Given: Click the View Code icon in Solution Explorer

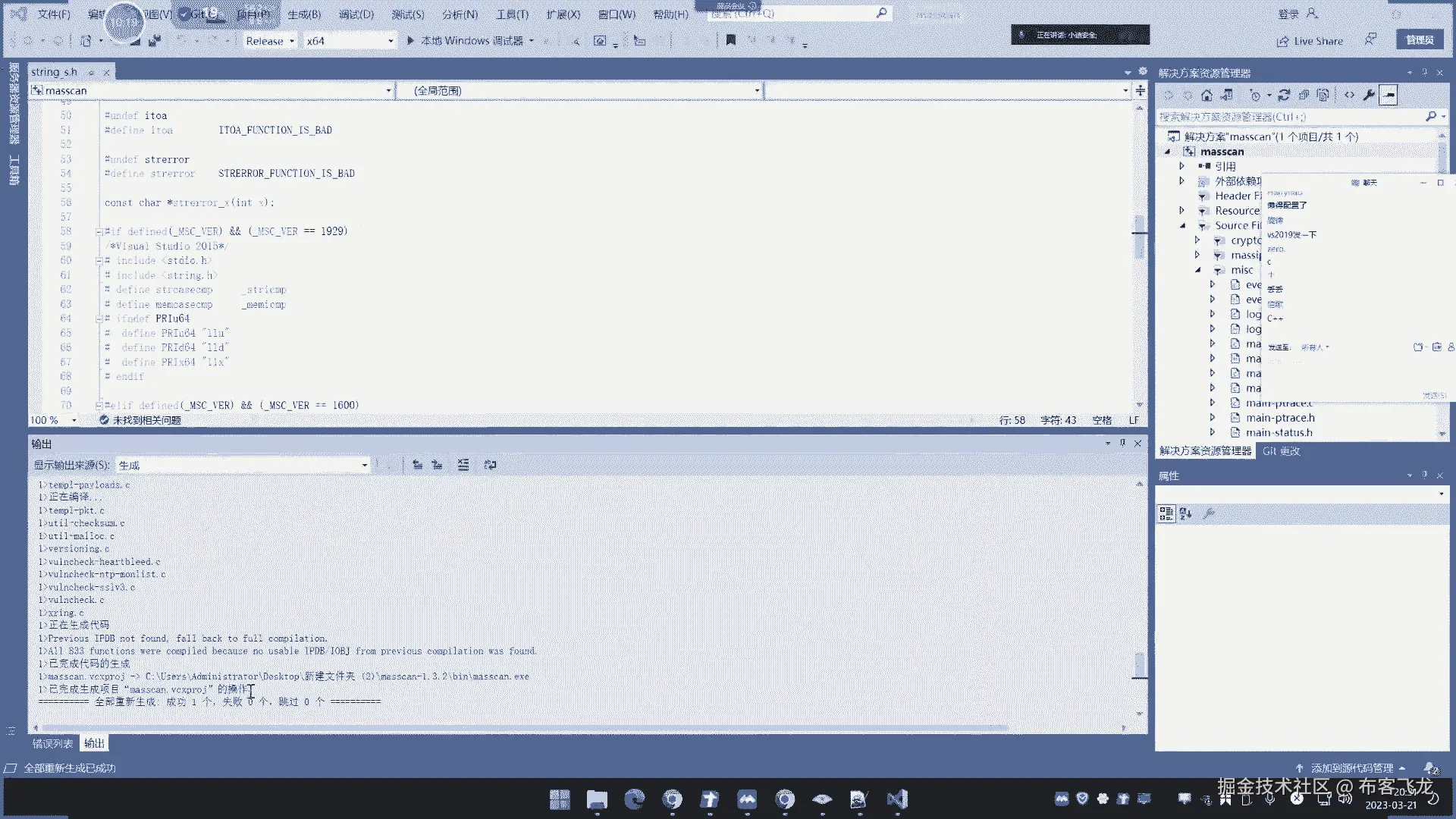Looking at the screenshot, I should point(1349,96).
